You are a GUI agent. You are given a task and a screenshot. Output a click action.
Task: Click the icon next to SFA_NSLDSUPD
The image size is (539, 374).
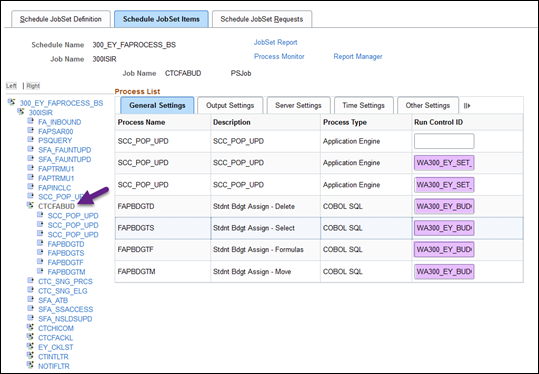point(31,318)
